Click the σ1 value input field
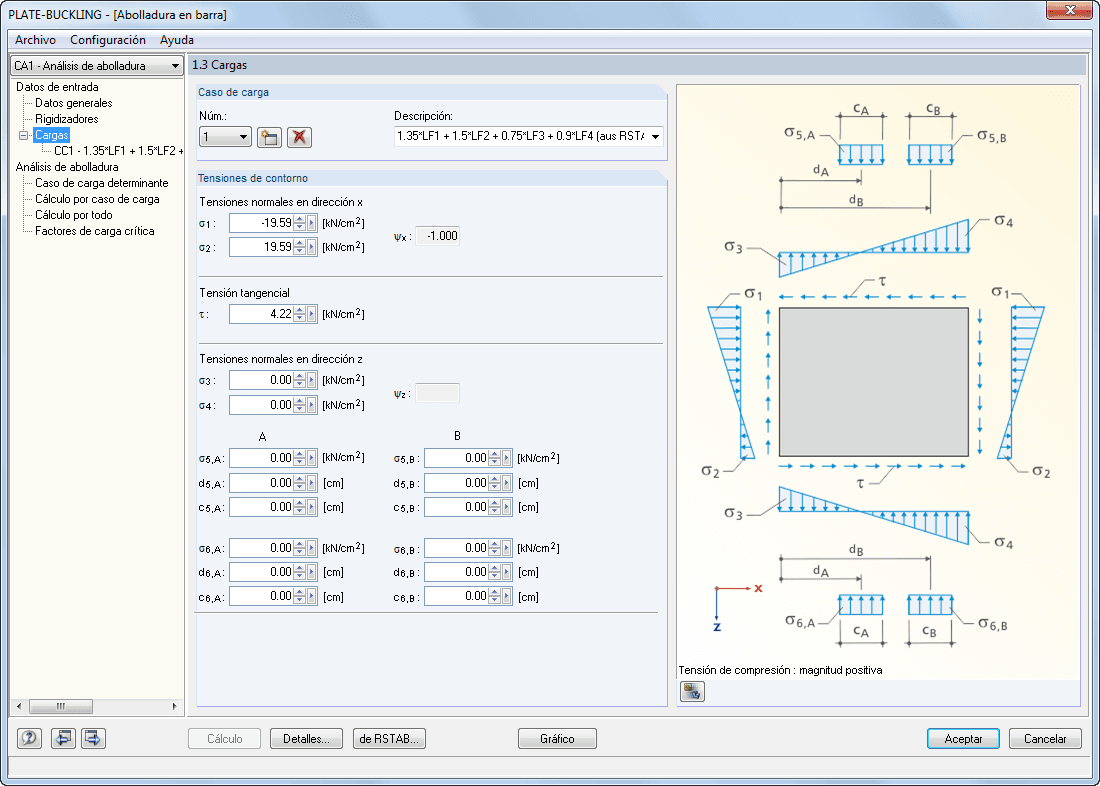Screen dimensions: 1100x786 click(x=262, y=223)
